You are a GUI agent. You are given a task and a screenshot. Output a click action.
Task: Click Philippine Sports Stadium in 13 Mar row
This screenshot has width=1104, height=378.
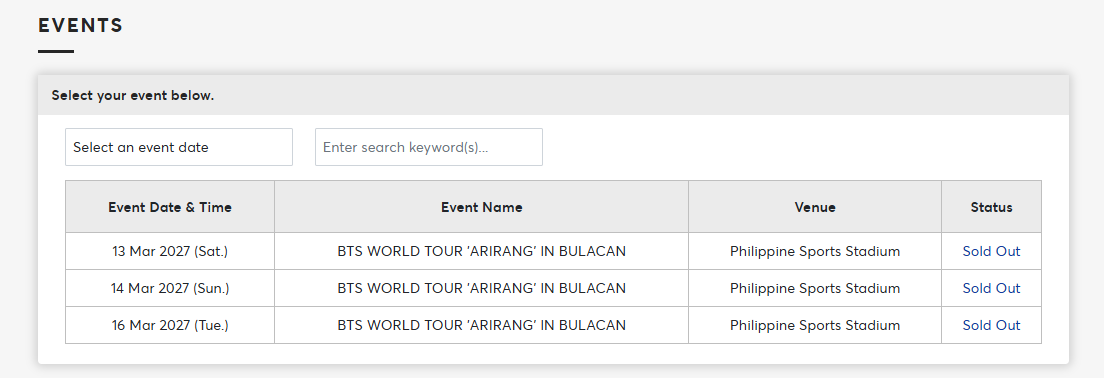815,251
